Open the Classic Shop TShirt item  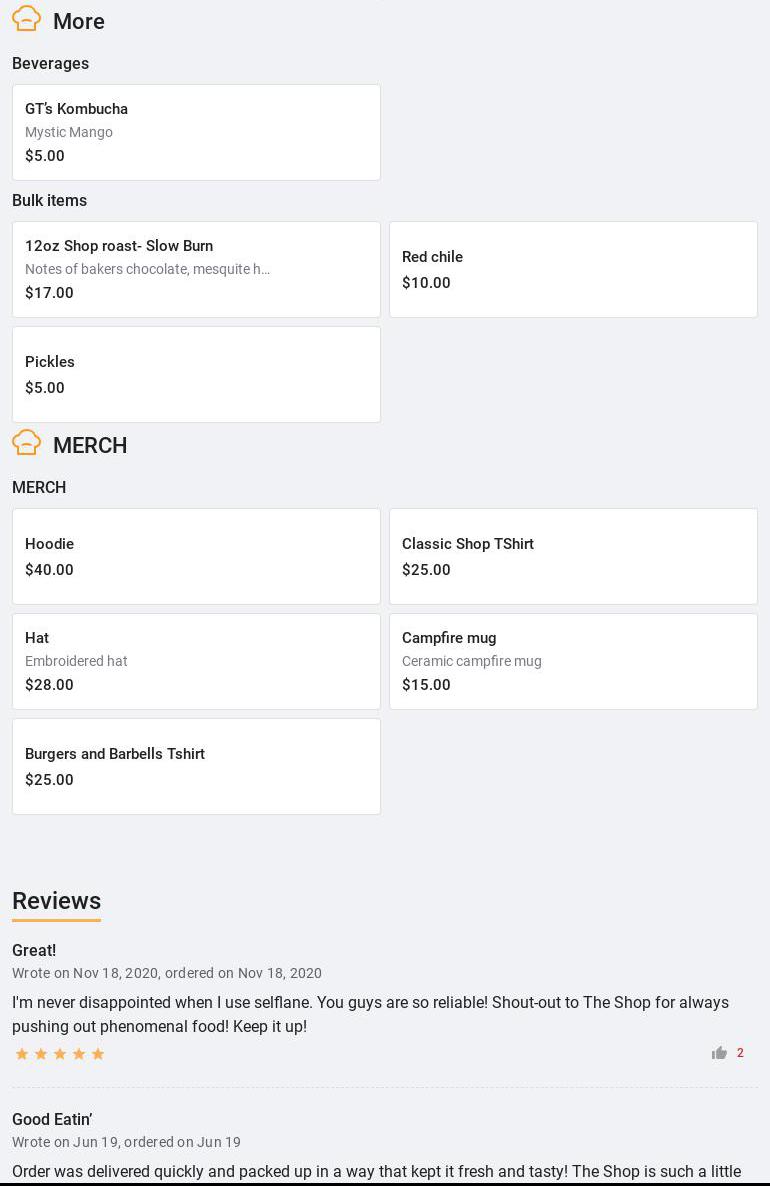[573, 556]
